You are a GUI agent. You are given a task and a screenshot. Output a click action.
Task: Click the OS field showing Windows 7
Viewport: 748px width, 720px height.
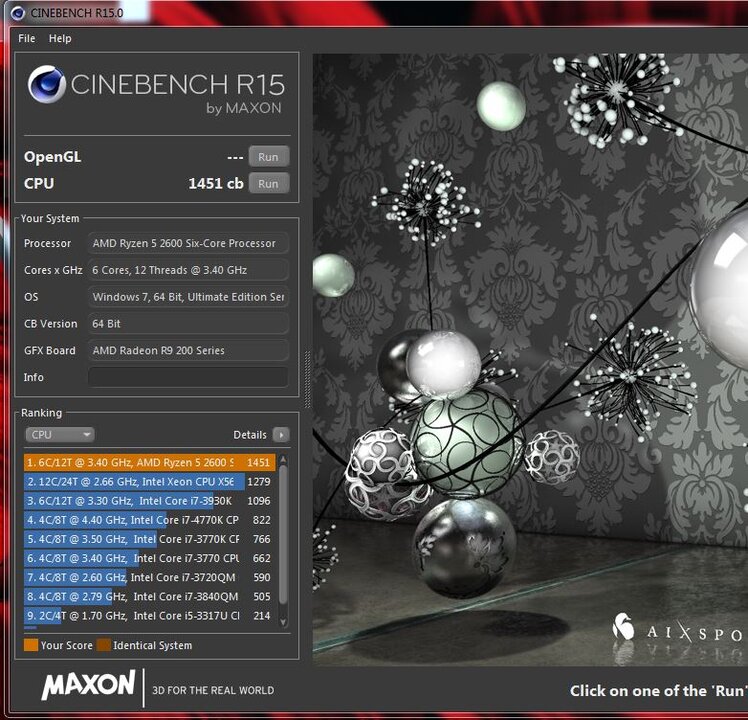(188, 297)
